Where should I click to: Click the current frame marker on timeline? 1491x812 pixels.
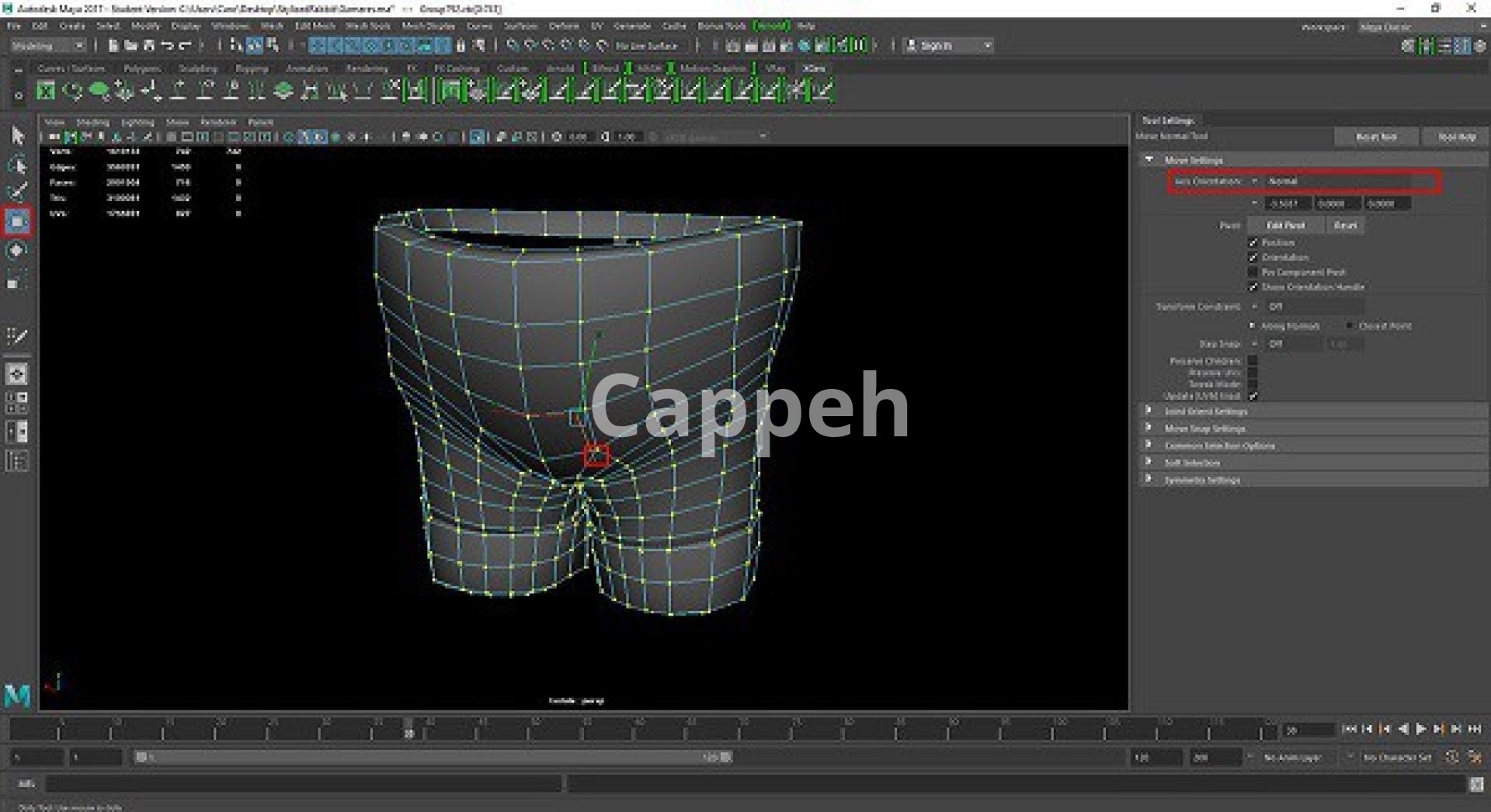[x=408, y=729]
